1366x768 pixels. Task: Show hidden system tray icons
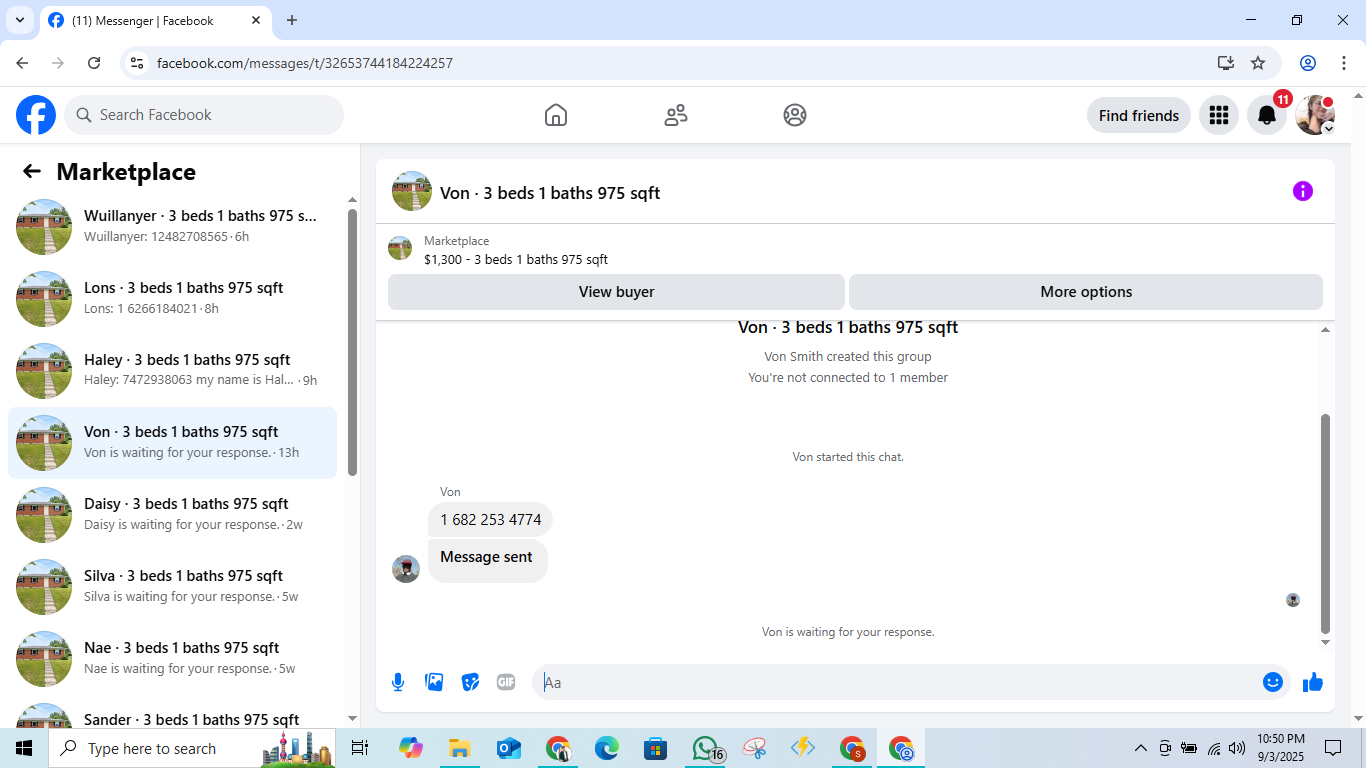(x=1140, y=748)
